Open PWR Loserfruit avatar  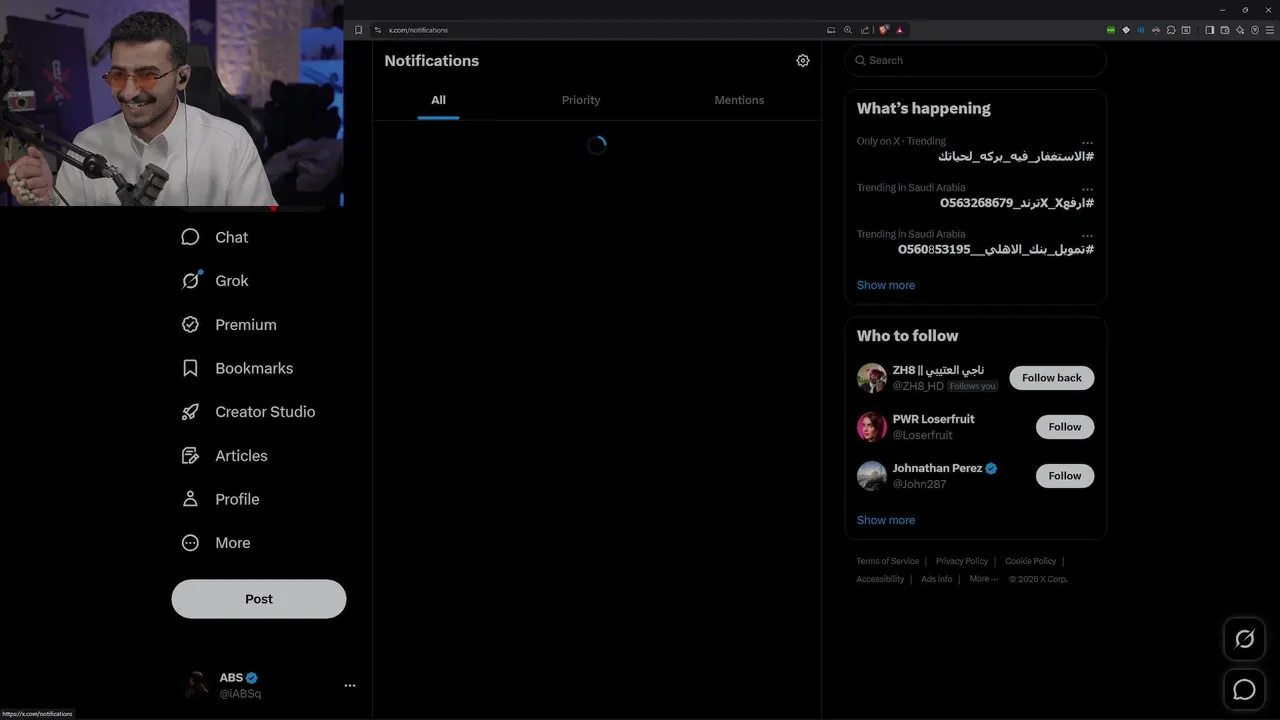click(x=872, y=427)
